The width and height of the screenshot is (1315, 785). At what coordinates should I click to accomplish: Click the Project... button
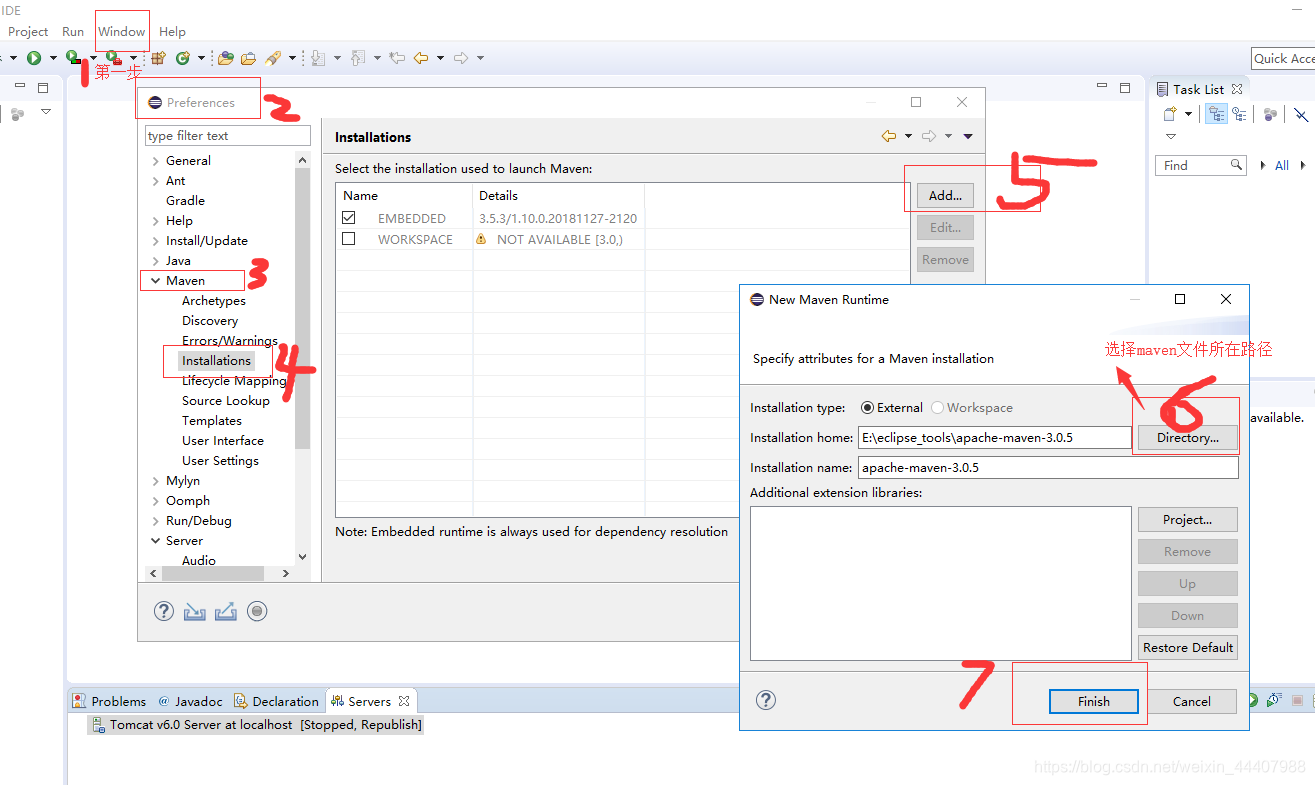pyautogui.click(x=1188, y=519)
